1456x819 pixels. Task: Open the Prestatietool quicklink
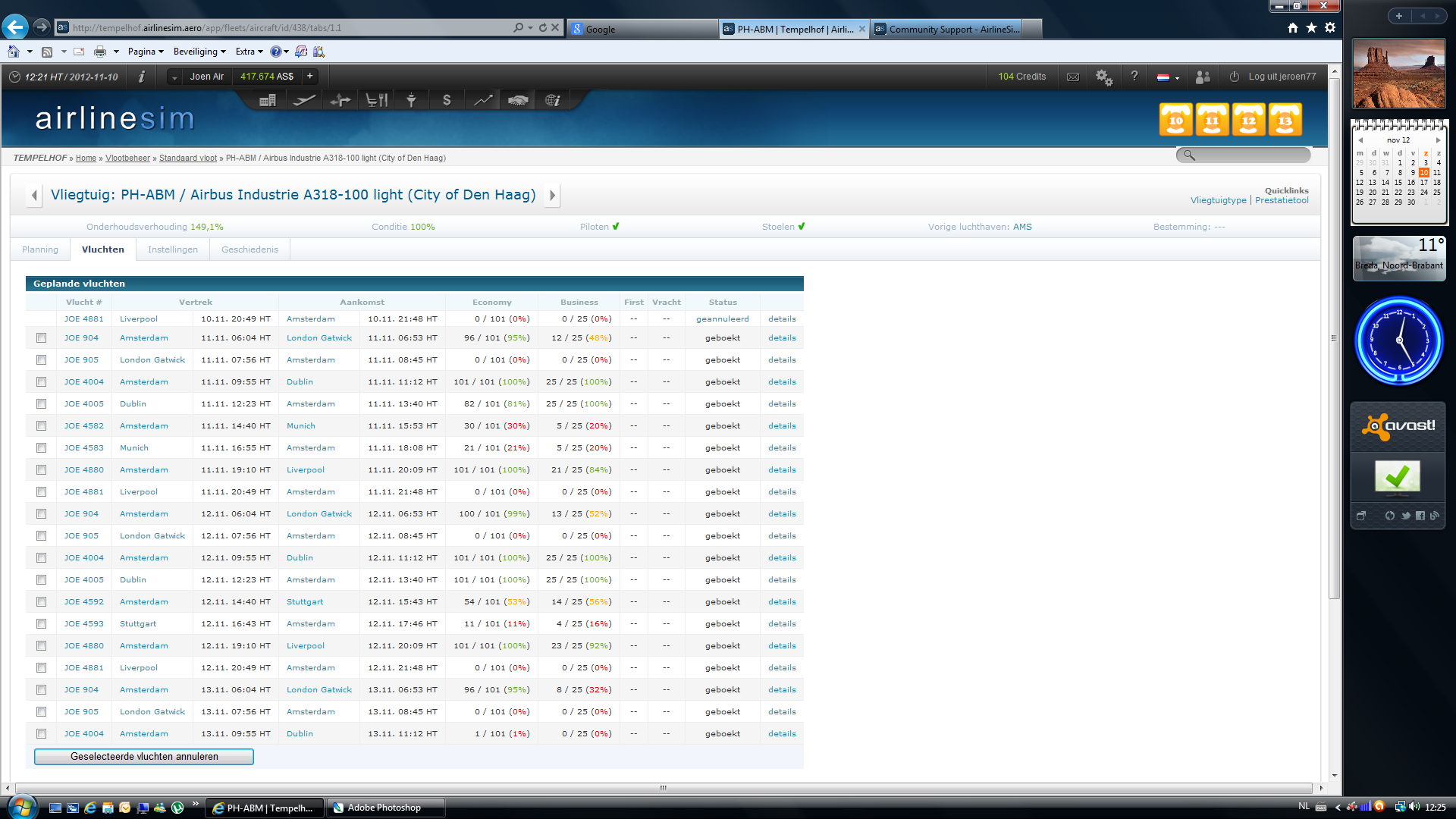point(1282,200)
